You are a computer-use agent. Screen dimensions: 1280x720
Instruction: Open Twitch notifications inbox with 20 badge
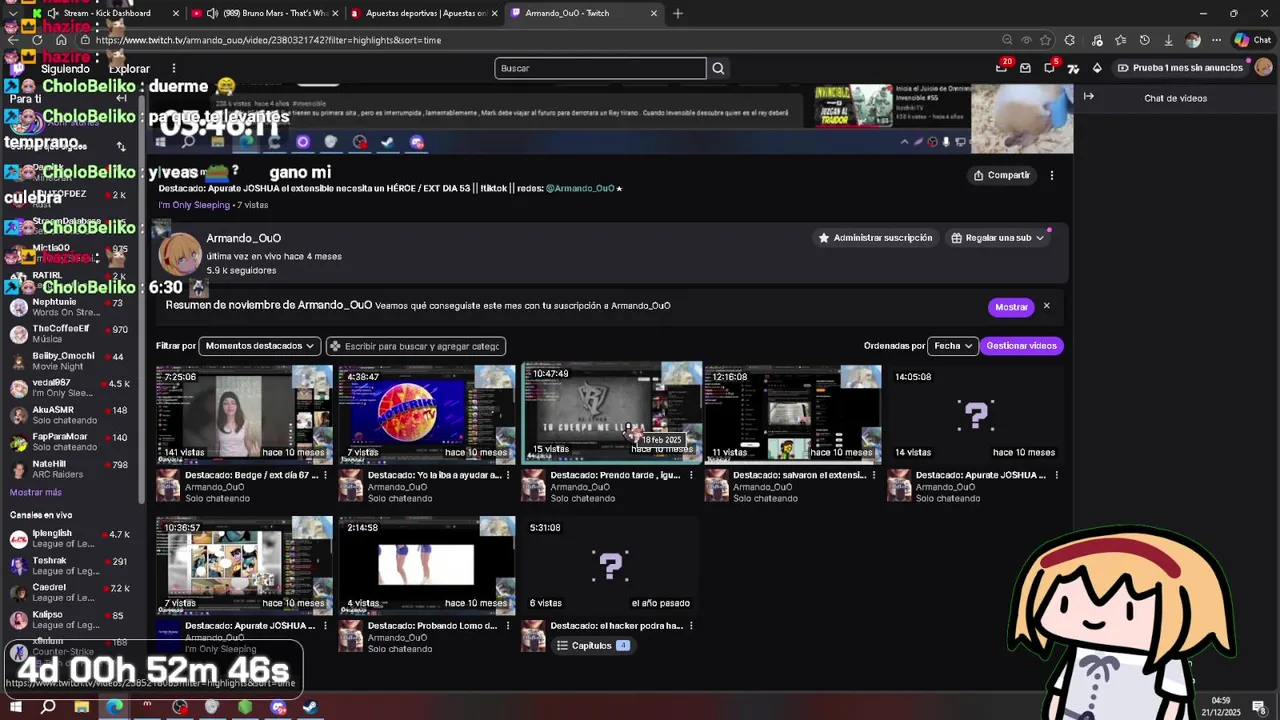[x=1002, y=67]
